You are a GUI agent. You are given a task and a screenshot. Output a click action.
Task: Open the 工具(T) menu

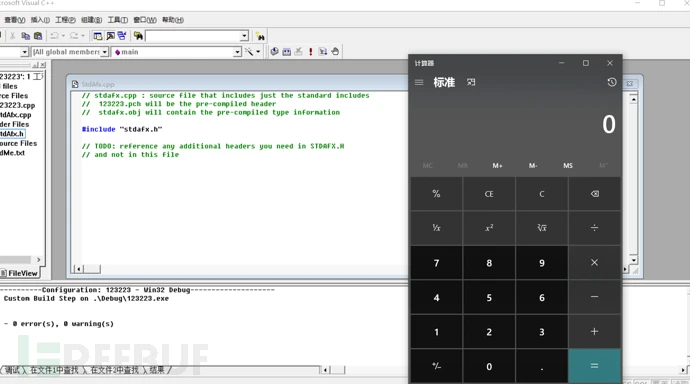(x=117, y=20)
